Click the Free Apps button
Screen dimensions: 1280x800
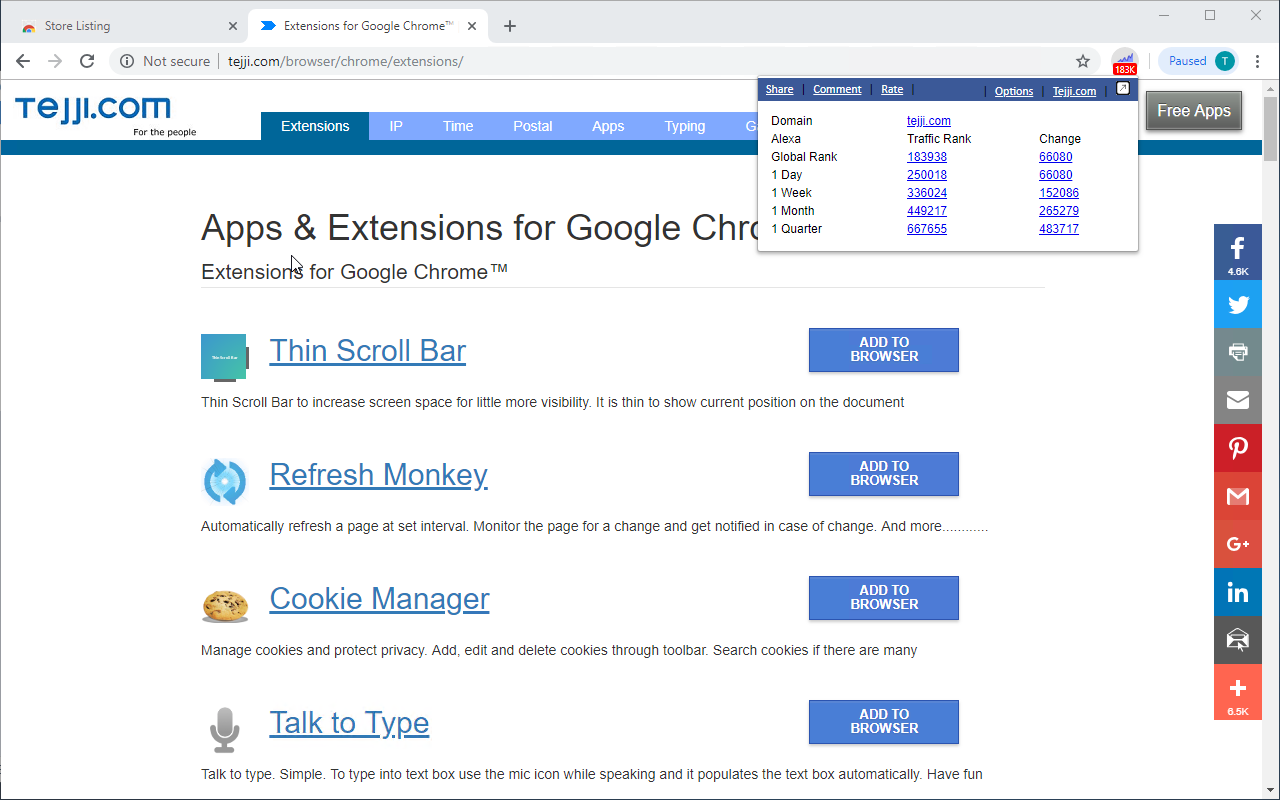point(1194,111)
